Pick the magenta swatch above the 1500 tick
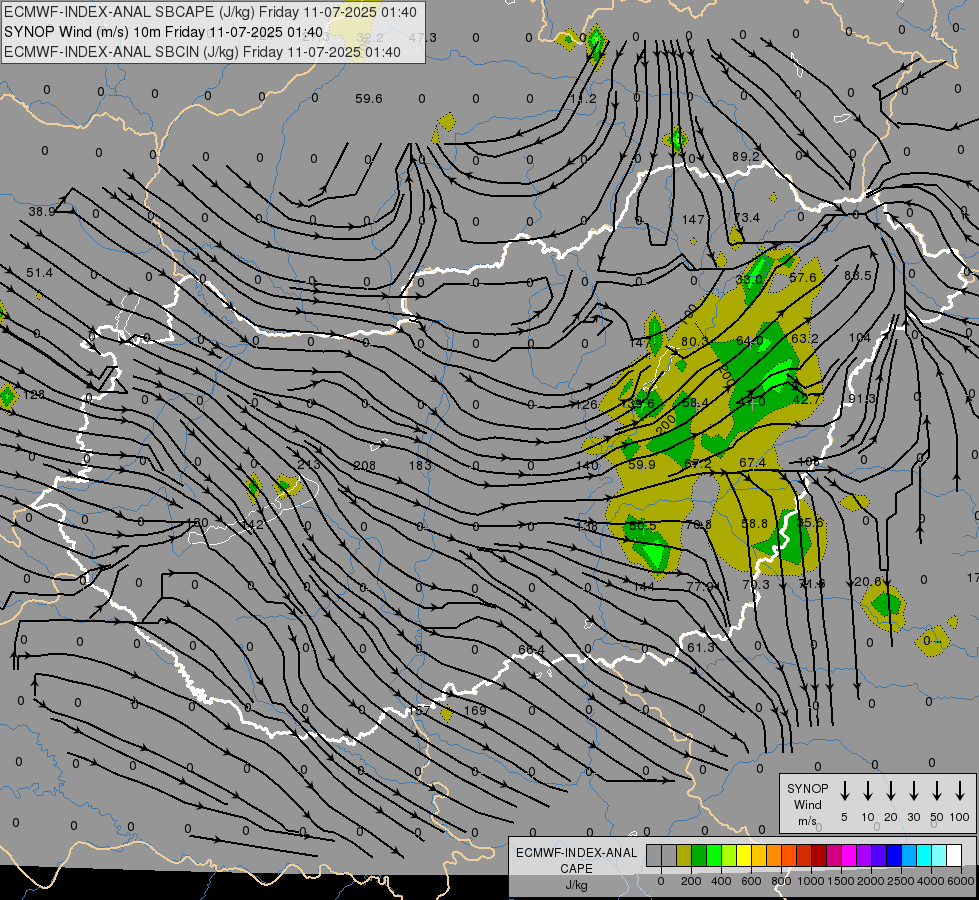The height and width of the screenshot is (900, 979). (x=849, y=855)
